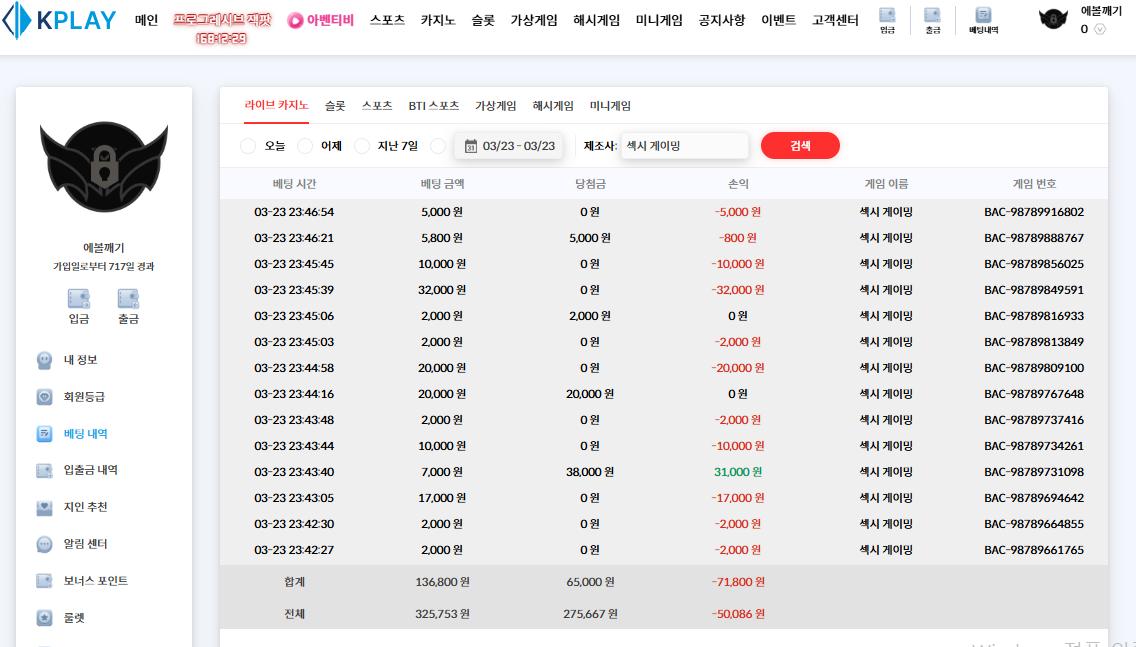Switch to the 슬롯 tab
The width and height of the screenshot is (1136, 647).
tap(335, 106)
